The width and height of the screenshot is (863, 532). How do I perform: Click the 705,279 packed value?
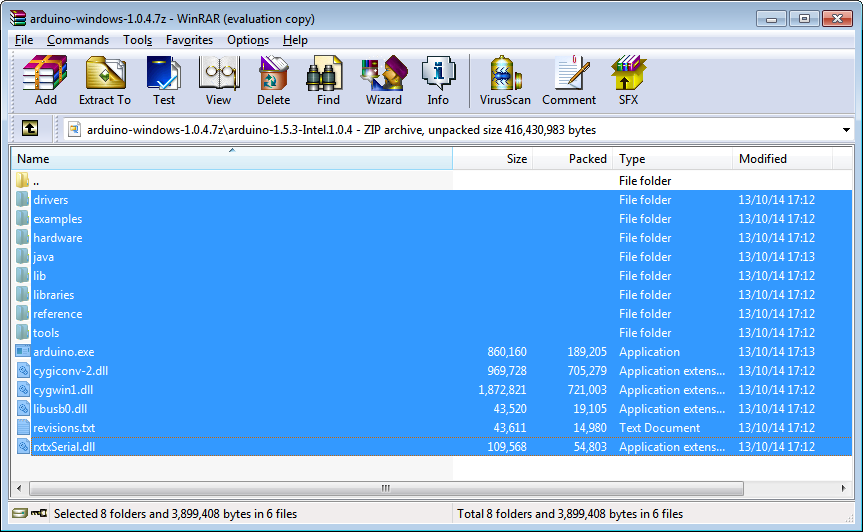[587, 371]
